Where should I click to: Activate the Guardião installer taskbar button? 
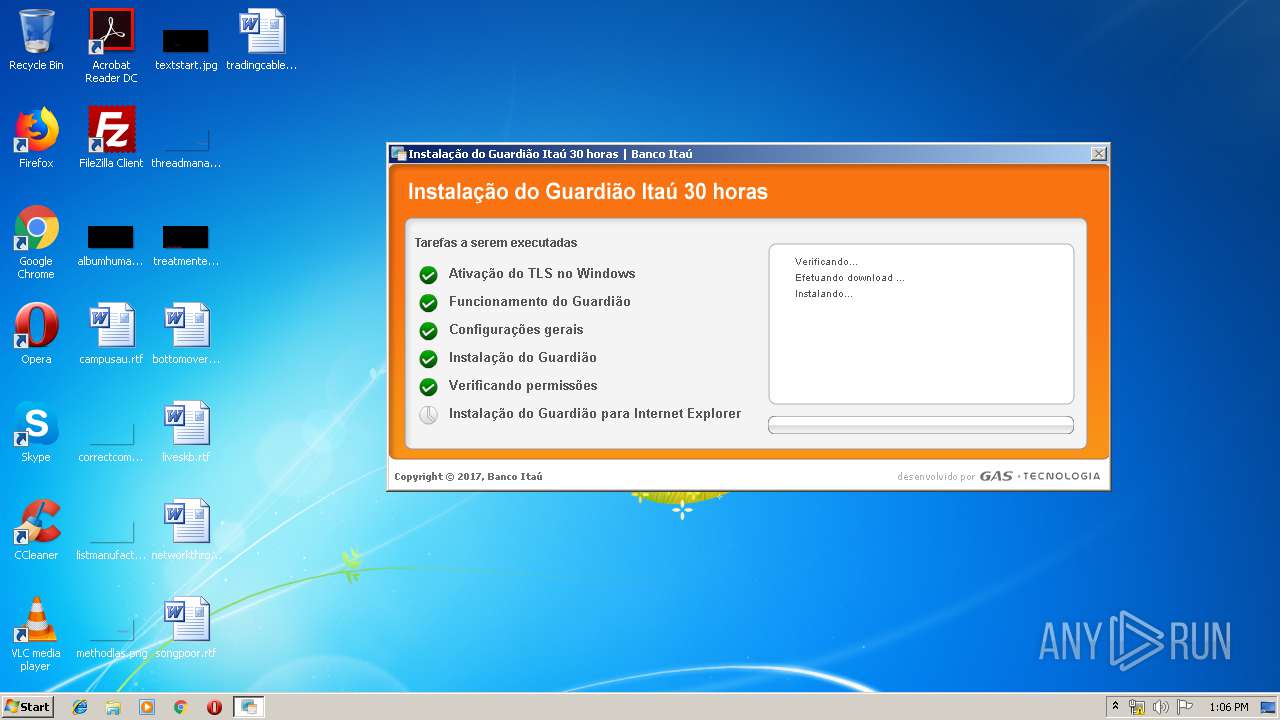[249, 707]
